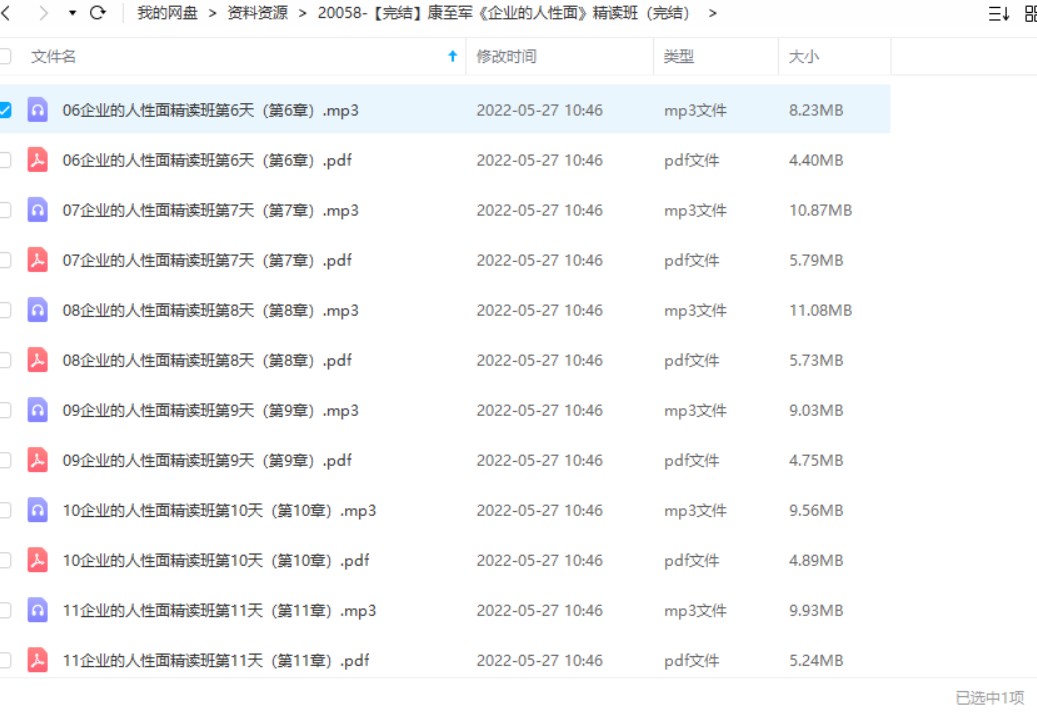Expand the chevron after the last breadcrumb
Screen dimensions: 1037x712
pos(712,13)
